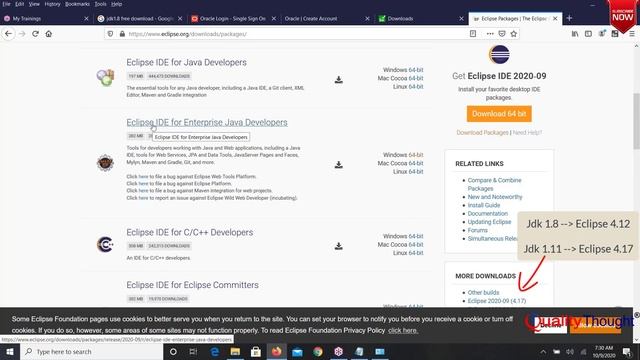Open New and Noteworthy link

click(x=495, y=197)
